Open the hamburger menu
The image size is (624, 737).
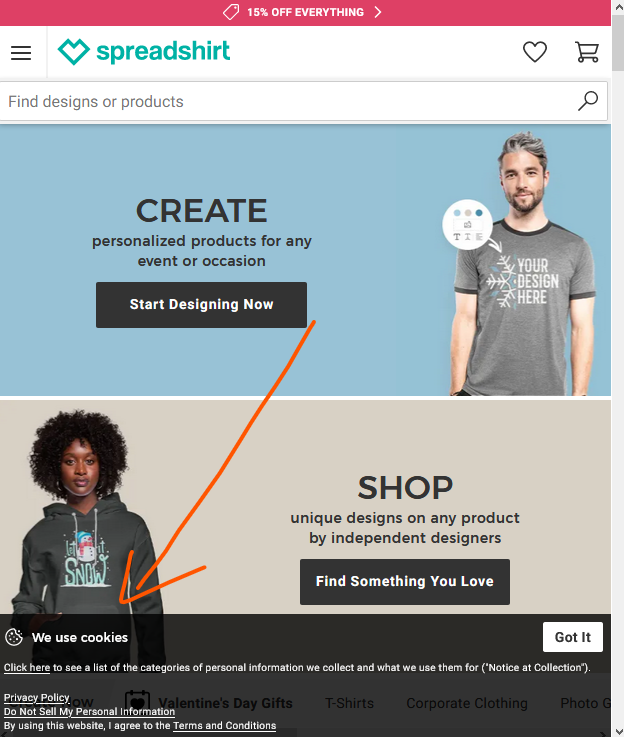coord(21,53)
